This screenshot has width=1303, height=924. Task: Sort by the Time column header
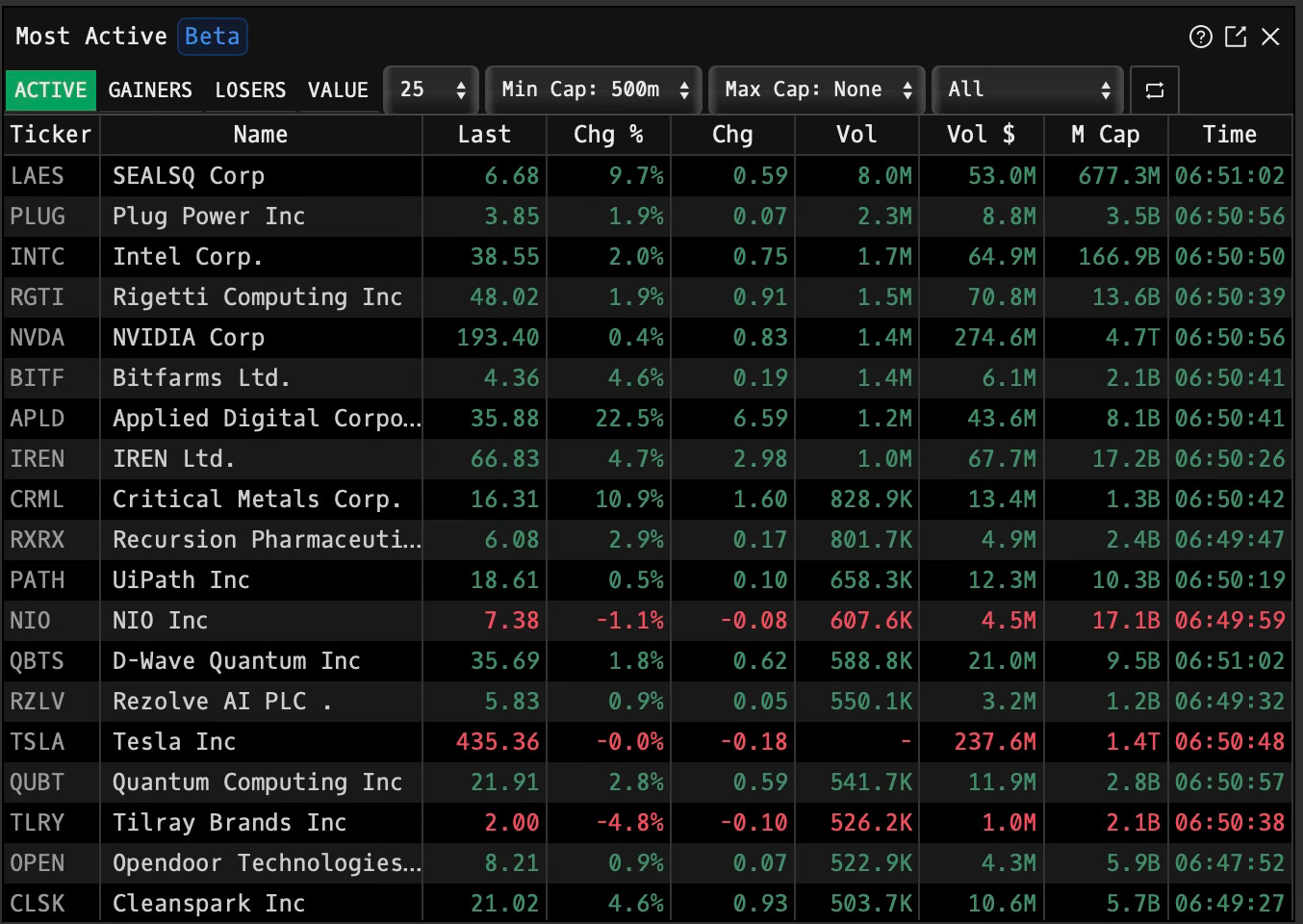click(x=1230, y=135)
